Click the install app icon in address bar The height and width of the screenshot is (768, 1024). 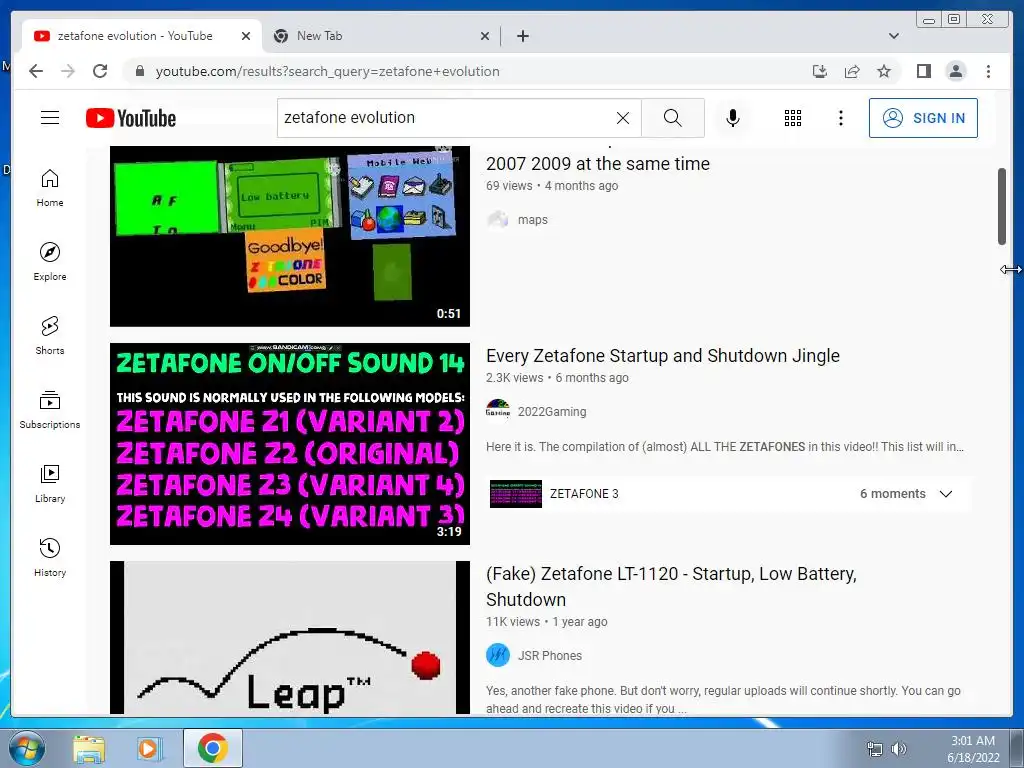[820, 71]
